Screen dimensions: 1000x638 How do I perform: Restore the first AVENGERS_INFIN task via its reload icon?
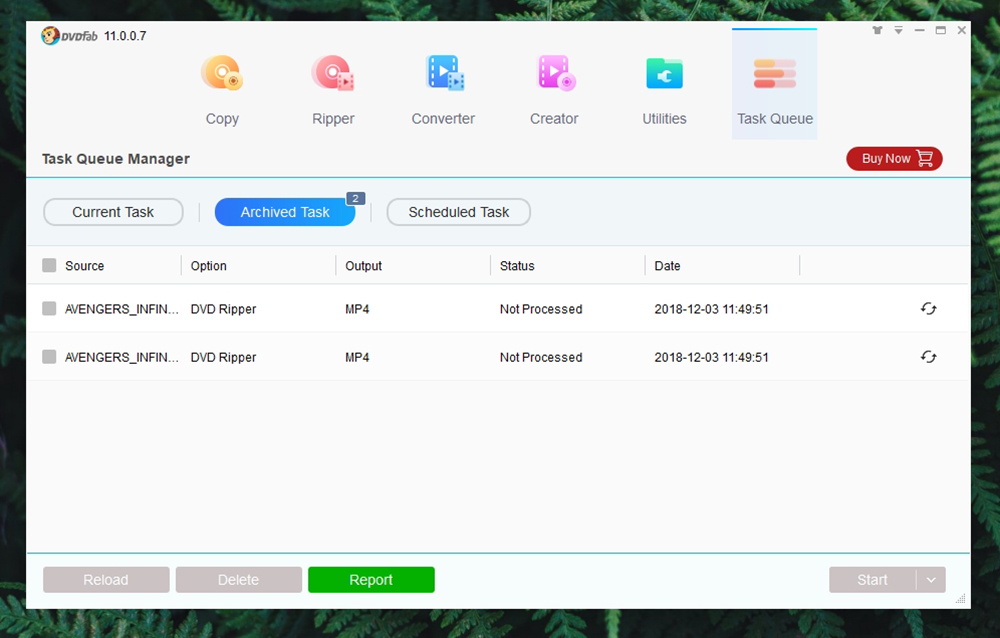[929, 309]
